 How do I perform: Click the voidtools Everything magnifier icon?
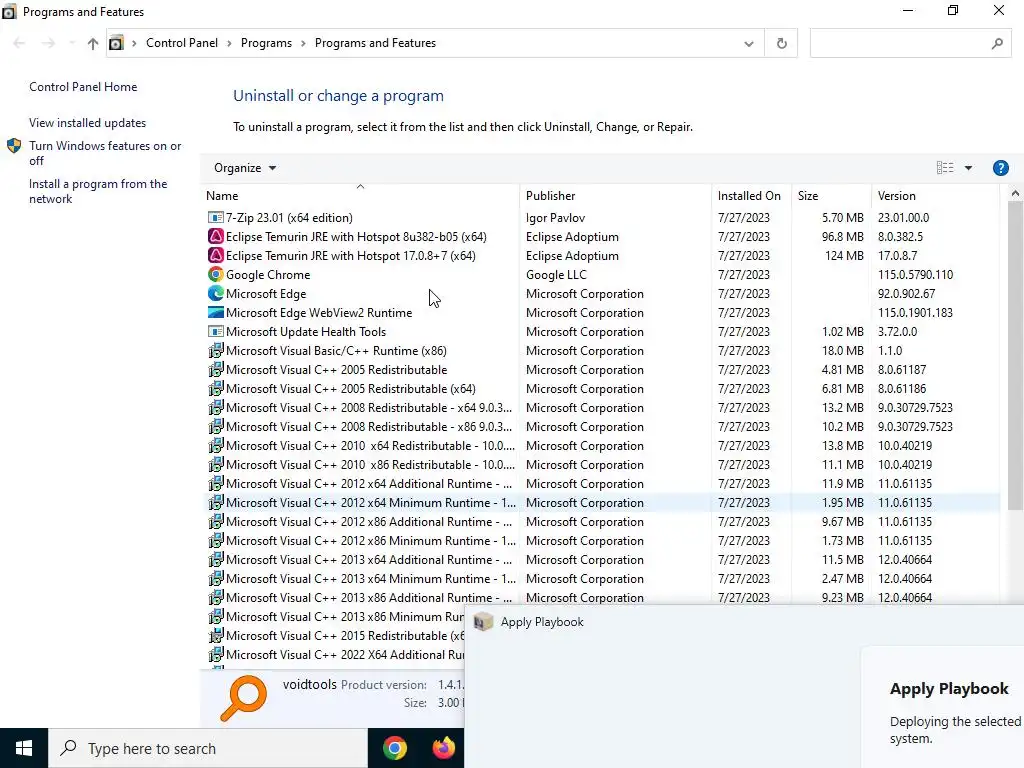[x=244, y=697]
